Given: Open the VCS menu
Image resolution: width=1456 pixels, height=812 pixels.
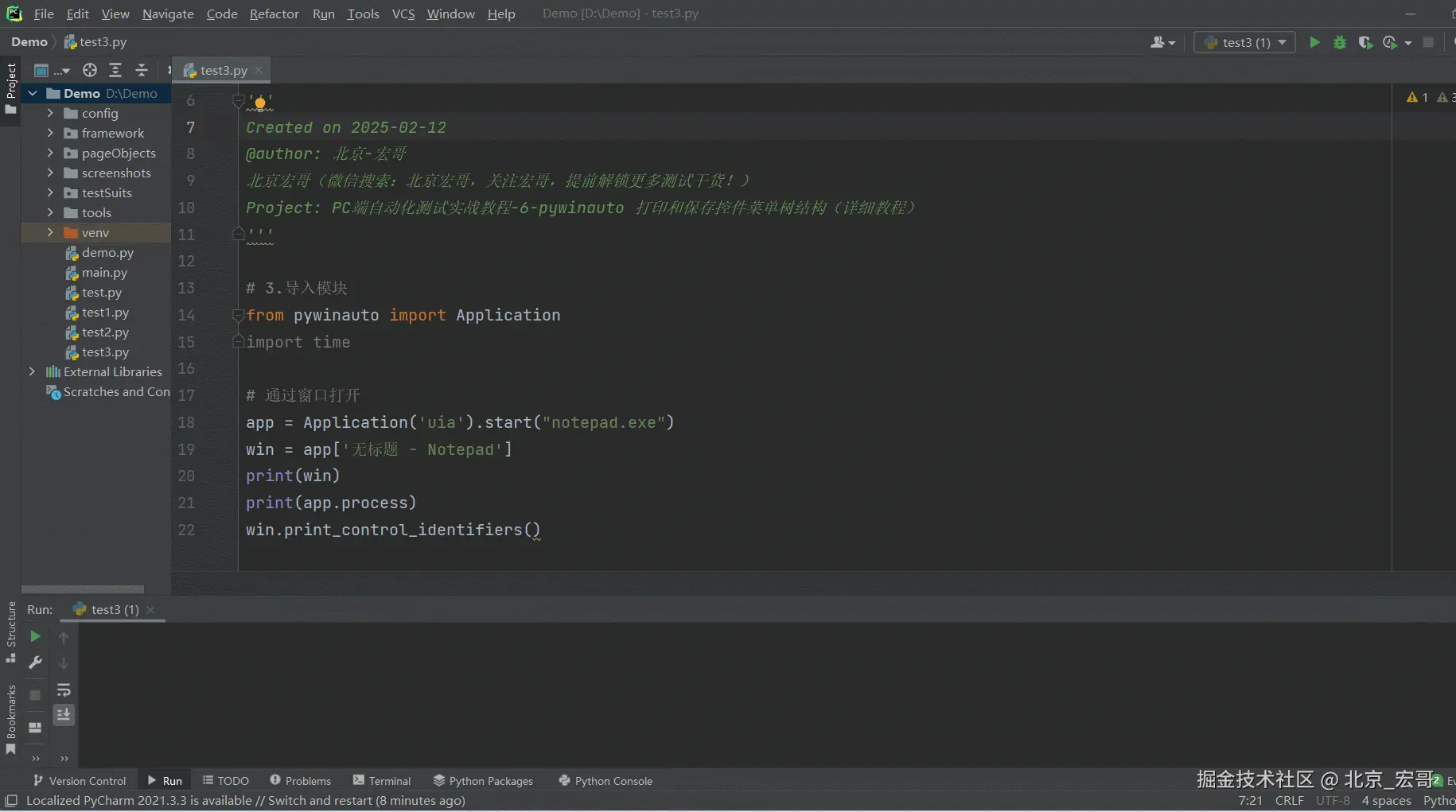Looking at the screenshot, I should (403, 14).
